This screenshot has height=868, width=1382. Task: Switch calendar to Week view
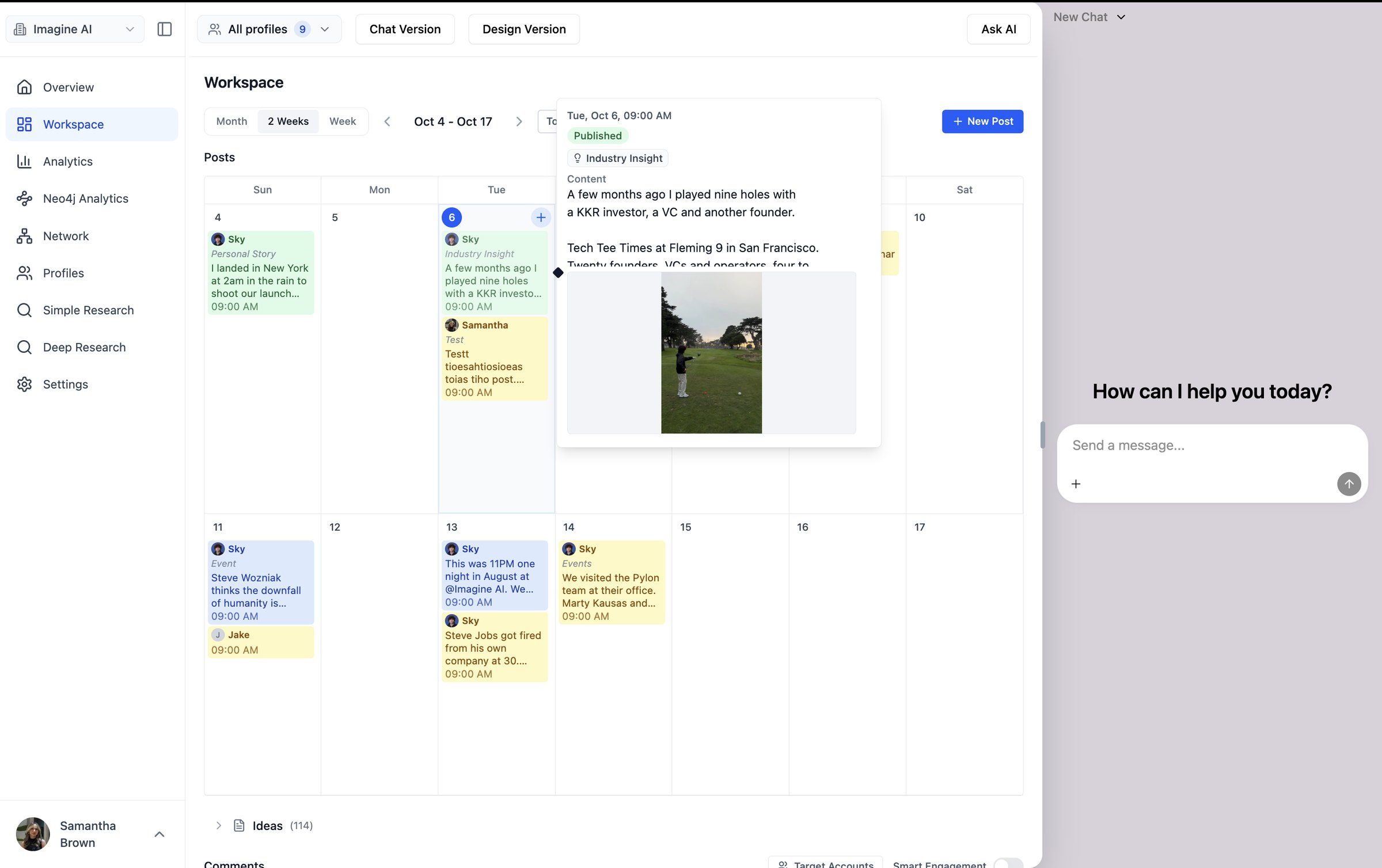coord(343,121)
